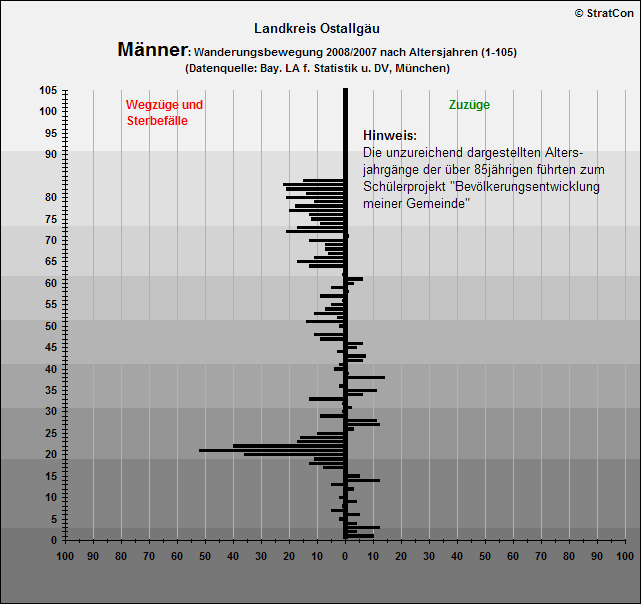
Task: Click the large 'Männer' heading
Action: point(152,49)
